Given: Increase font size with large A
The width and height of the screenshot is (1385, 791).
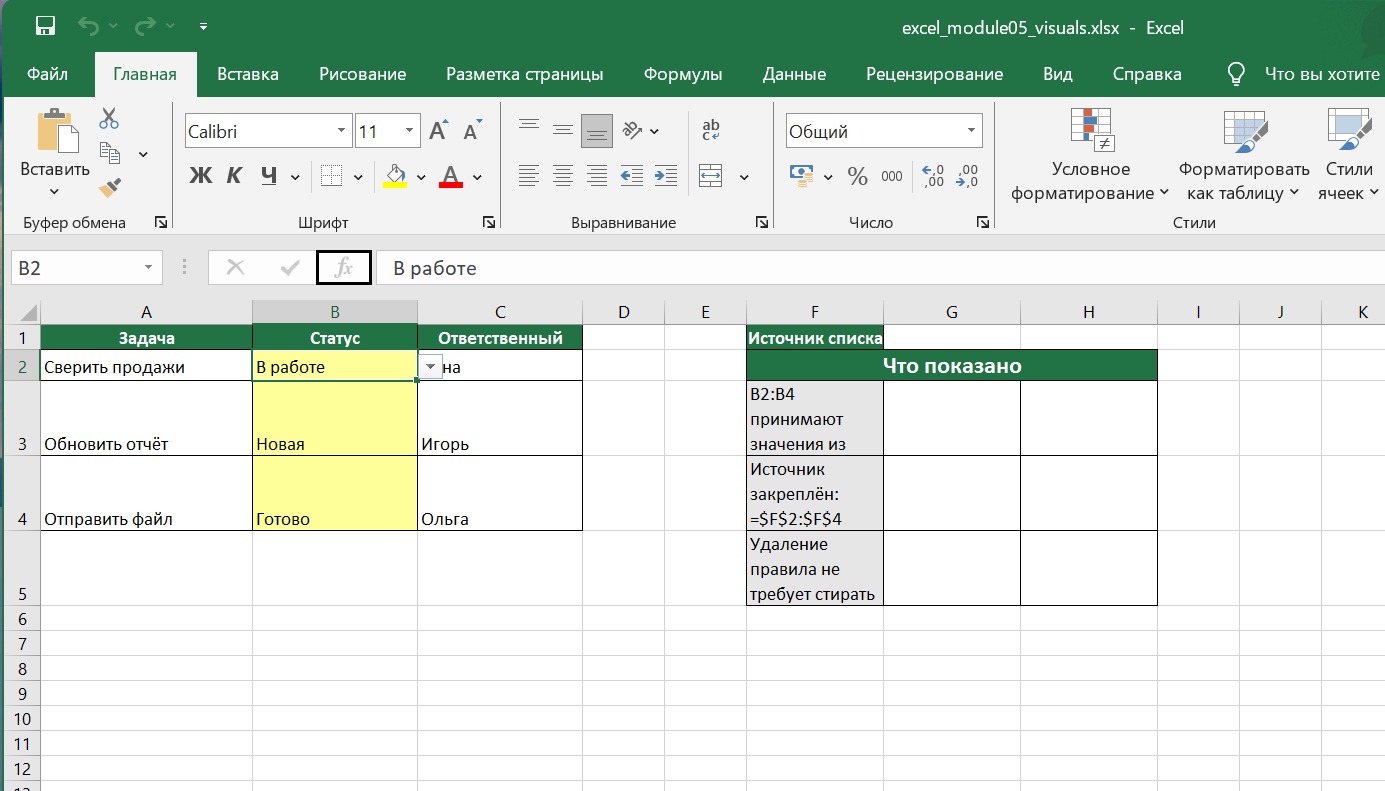Looking at the screenshot, I should pyautogui.click(x=438, y=131).
